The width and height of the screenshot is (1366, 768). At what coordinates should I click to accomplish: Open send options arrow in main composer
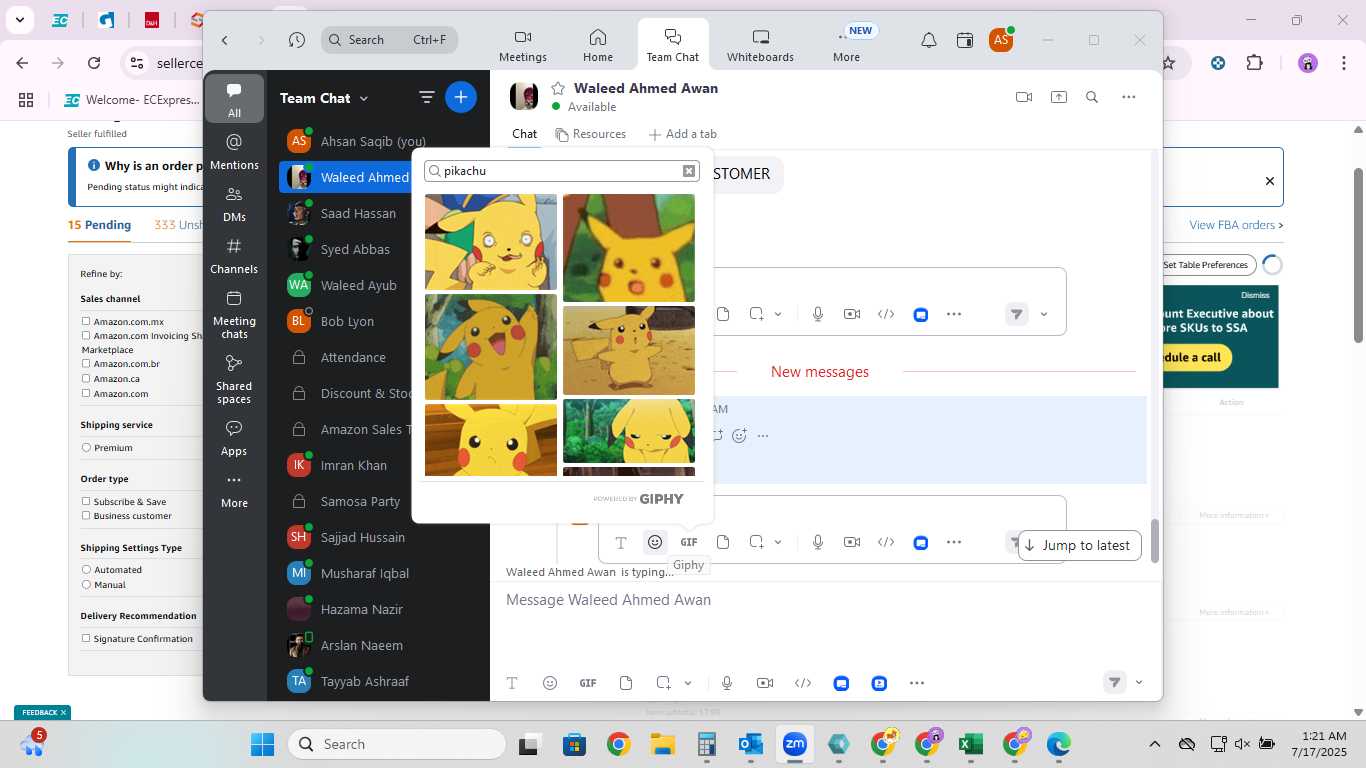1139,683
